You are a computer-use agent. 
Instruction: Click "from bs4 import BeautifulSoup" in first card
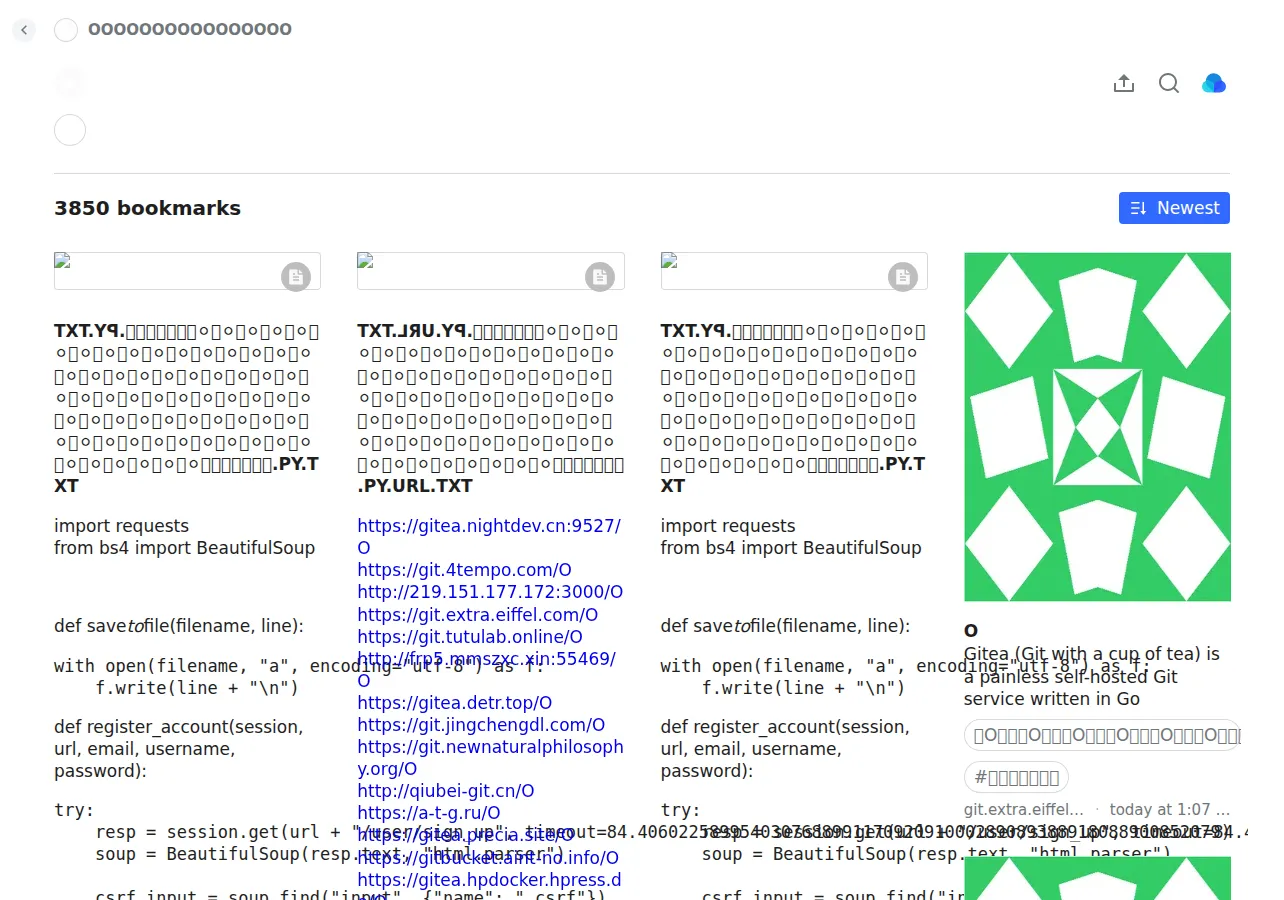184,548
